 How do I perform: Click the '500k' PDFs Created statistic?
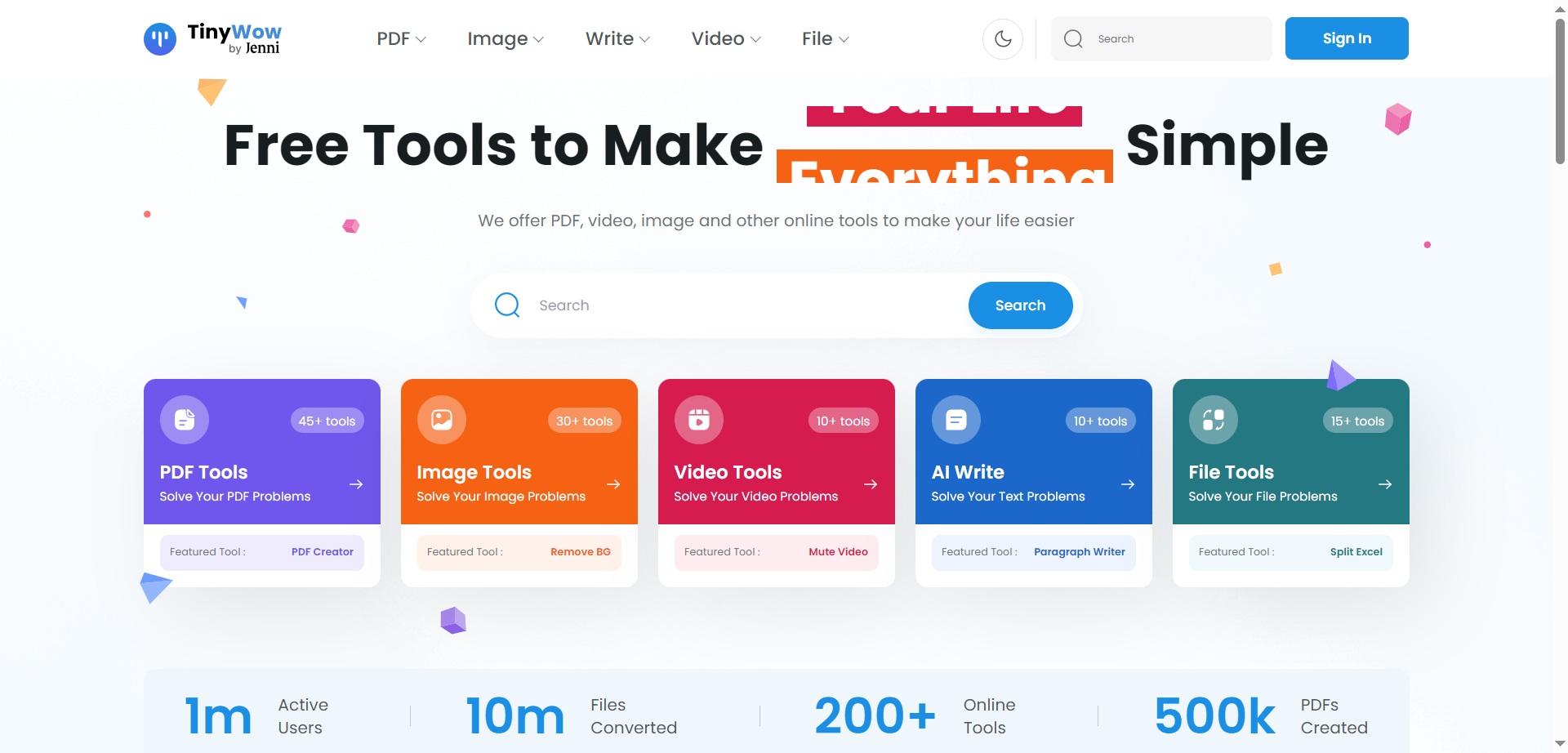[1214, 716]
